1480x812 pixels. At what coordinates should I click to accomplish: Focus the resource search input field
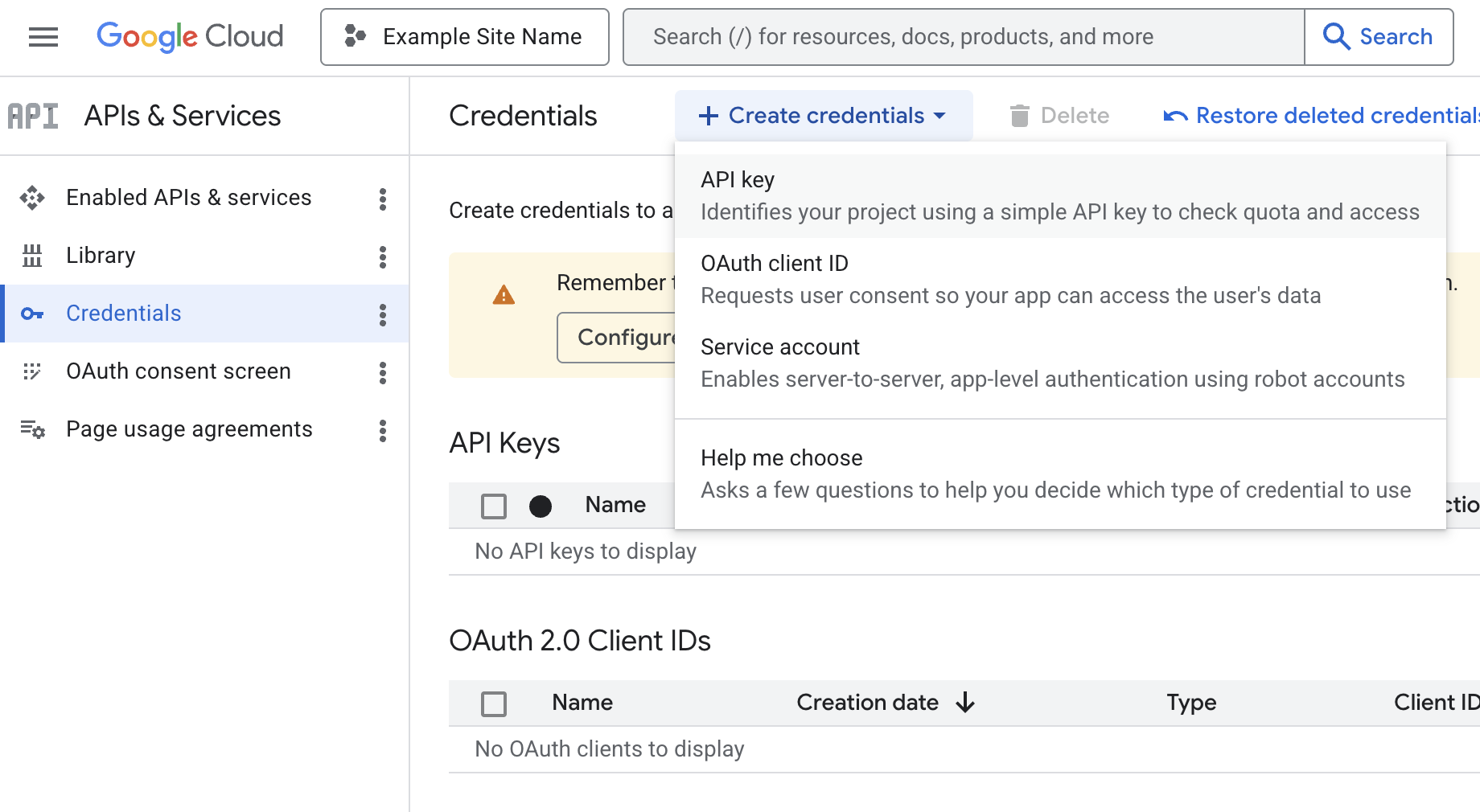(x=964, y=37)
